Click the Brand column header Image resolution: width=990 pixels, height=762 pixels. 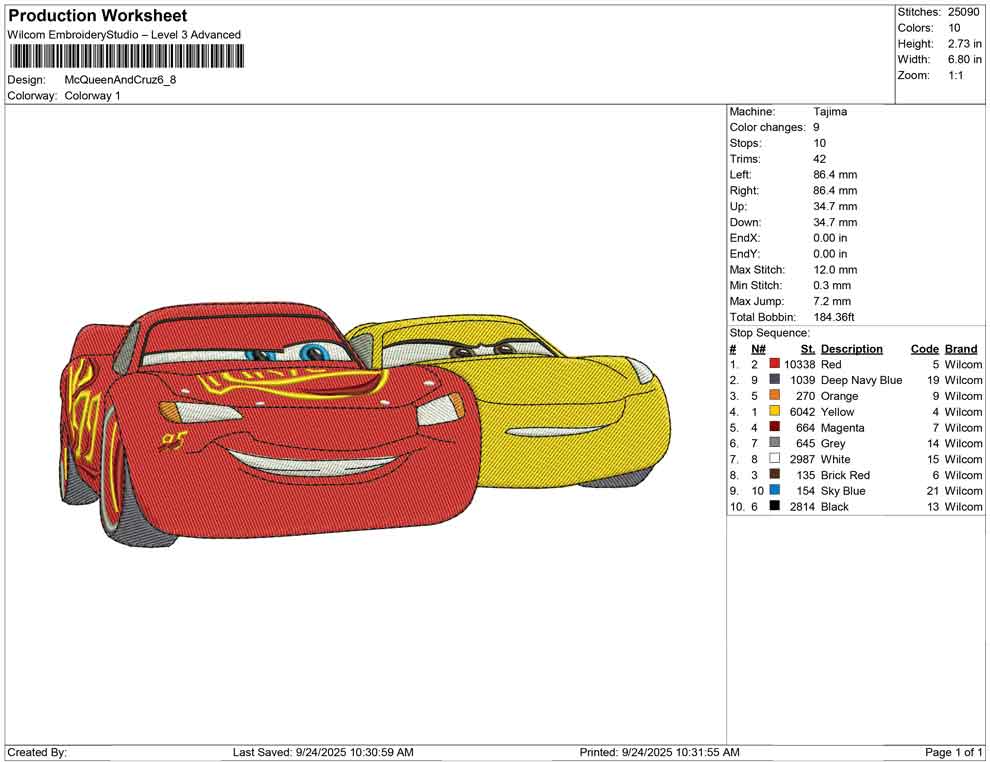point(961,349)
